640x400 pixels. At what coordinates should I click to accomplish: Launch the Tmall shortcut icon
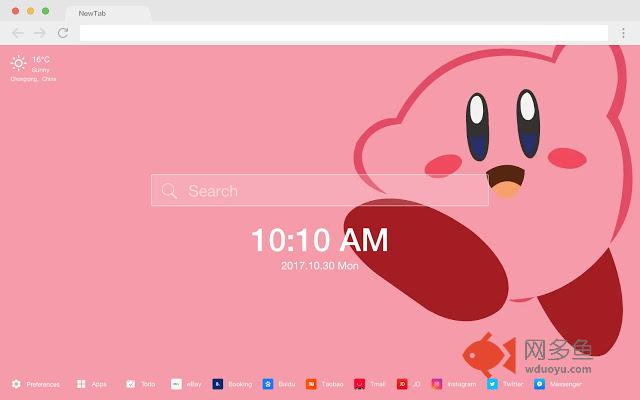tap(359, 384)
